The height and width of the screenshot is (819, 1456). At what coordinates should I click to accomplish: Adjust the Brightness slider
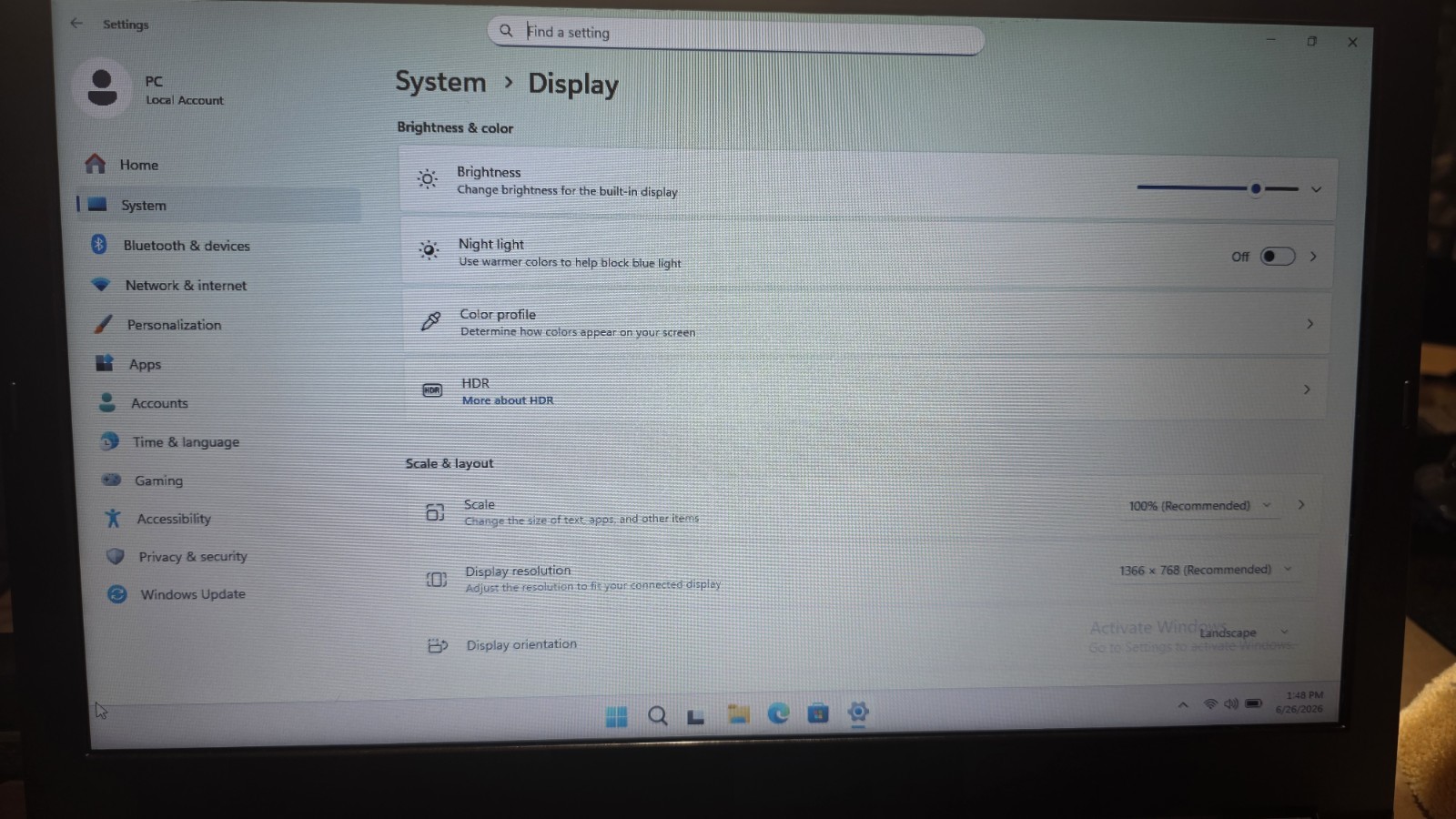pos(1218,188)
